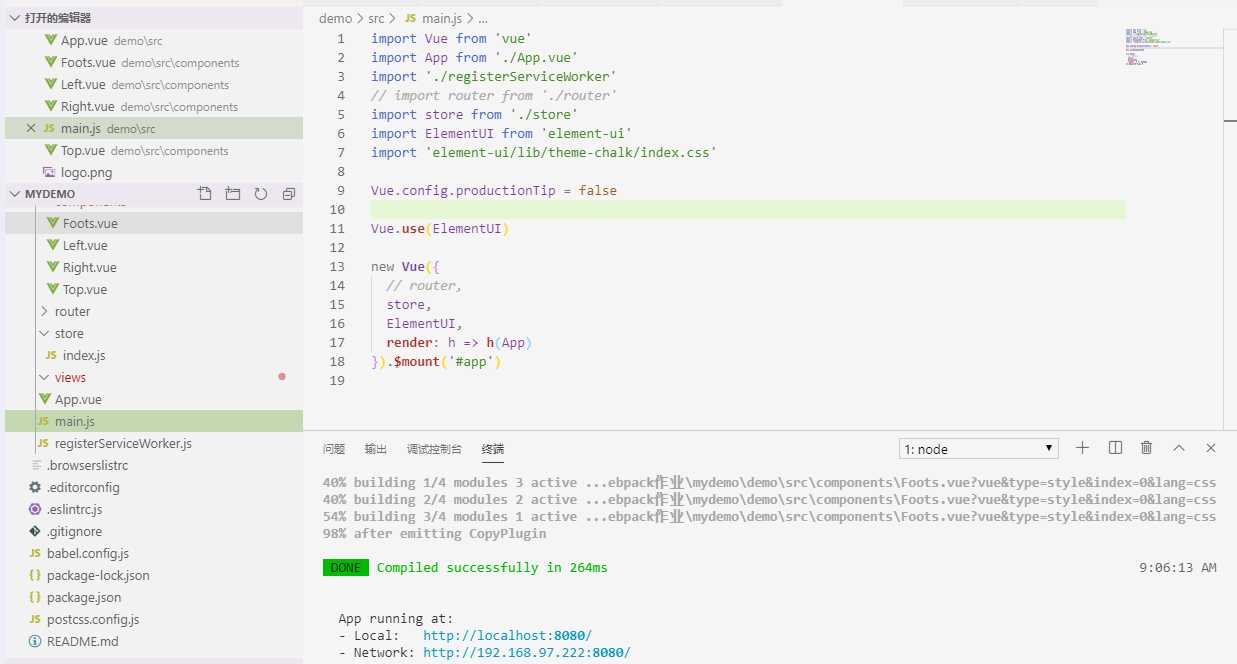This screenshot has width=1237, height=664.
Task: Open App.vue in the MYDEMO tree
Action: point(153,399)
